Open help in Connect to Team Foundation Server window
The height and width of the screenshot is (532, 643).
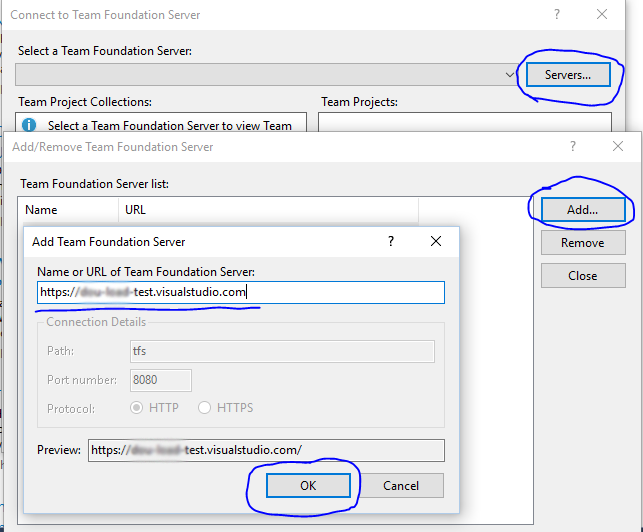[557, 14]
